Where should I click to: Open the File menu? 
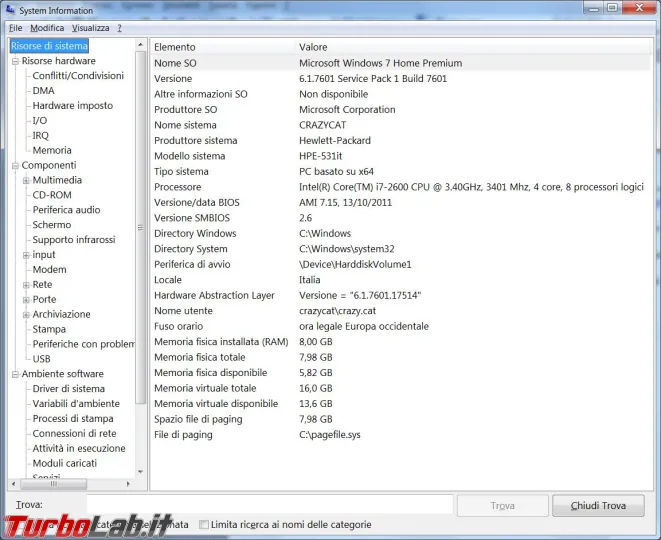point(16,28)
